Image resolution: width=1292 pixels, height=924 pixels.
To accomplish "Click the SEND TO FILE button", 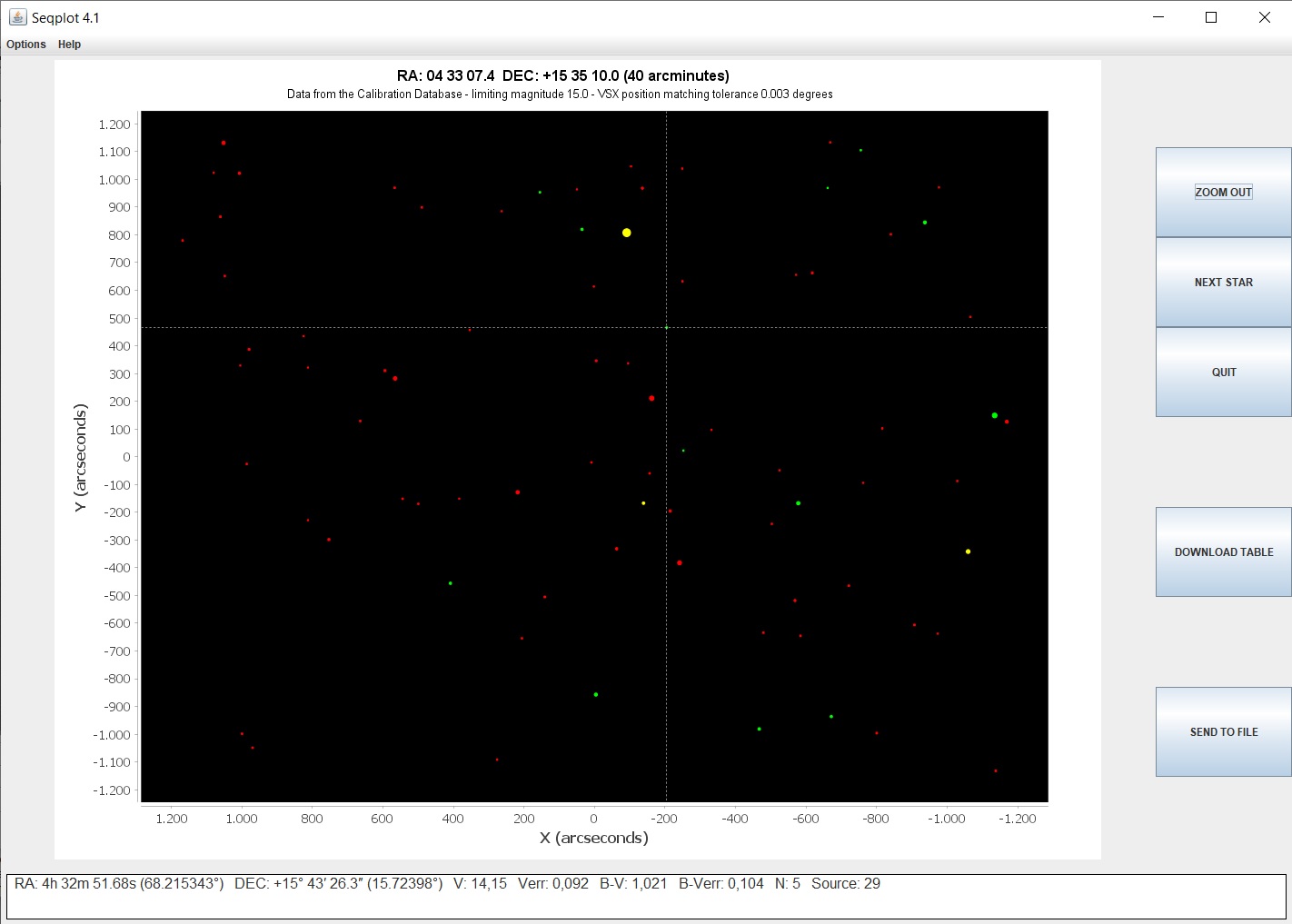I will pyautogui.click(x=1223, y=731).
